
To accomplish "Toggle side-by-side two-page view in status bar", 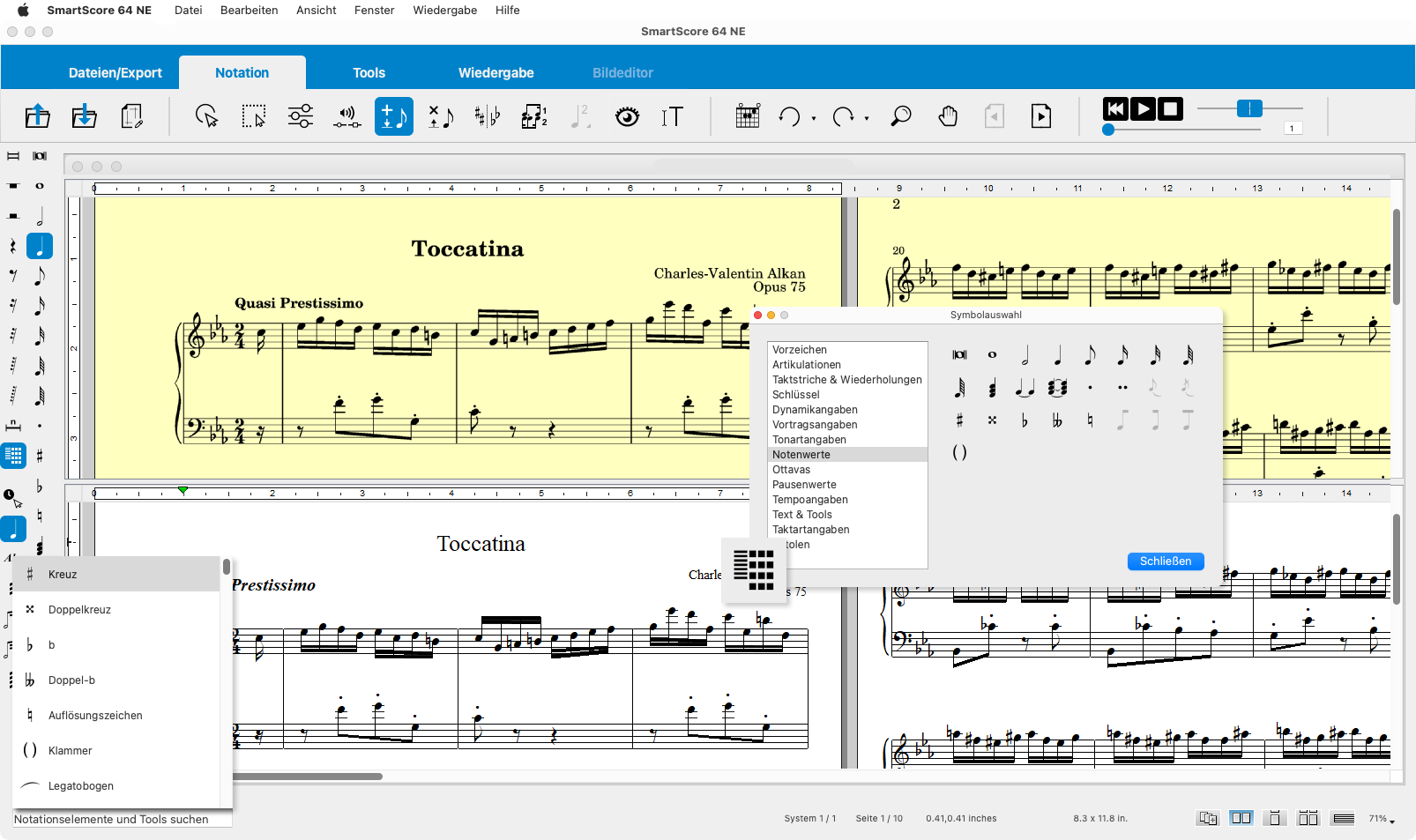I will pos(1241,818).
